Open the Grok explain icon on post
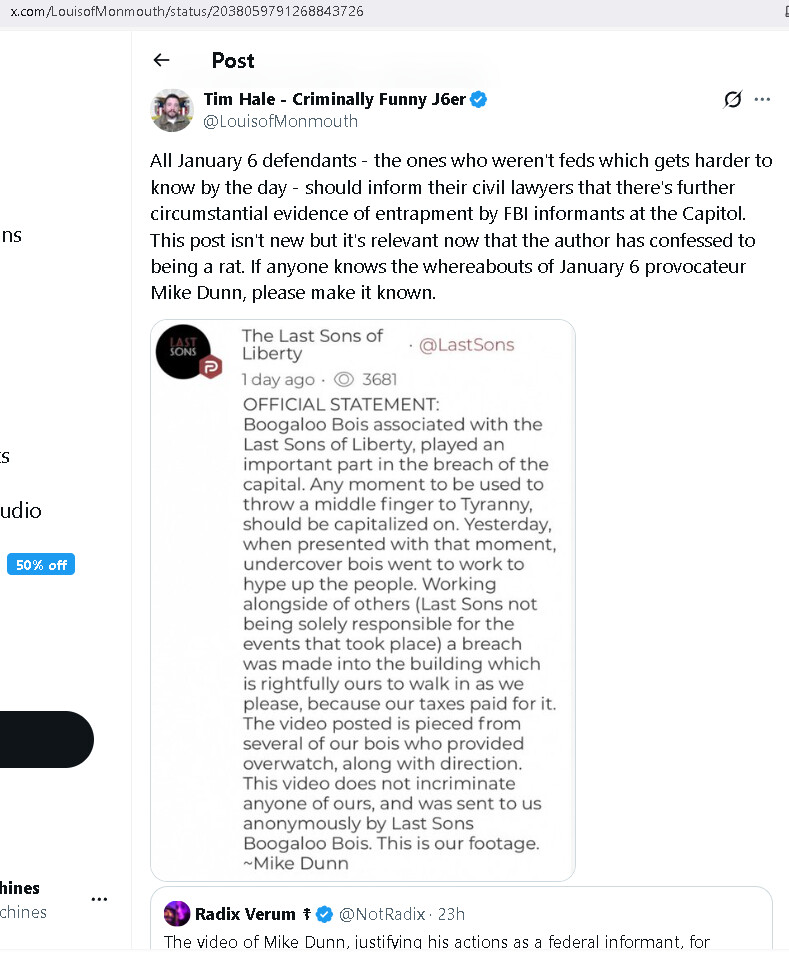 733,99
